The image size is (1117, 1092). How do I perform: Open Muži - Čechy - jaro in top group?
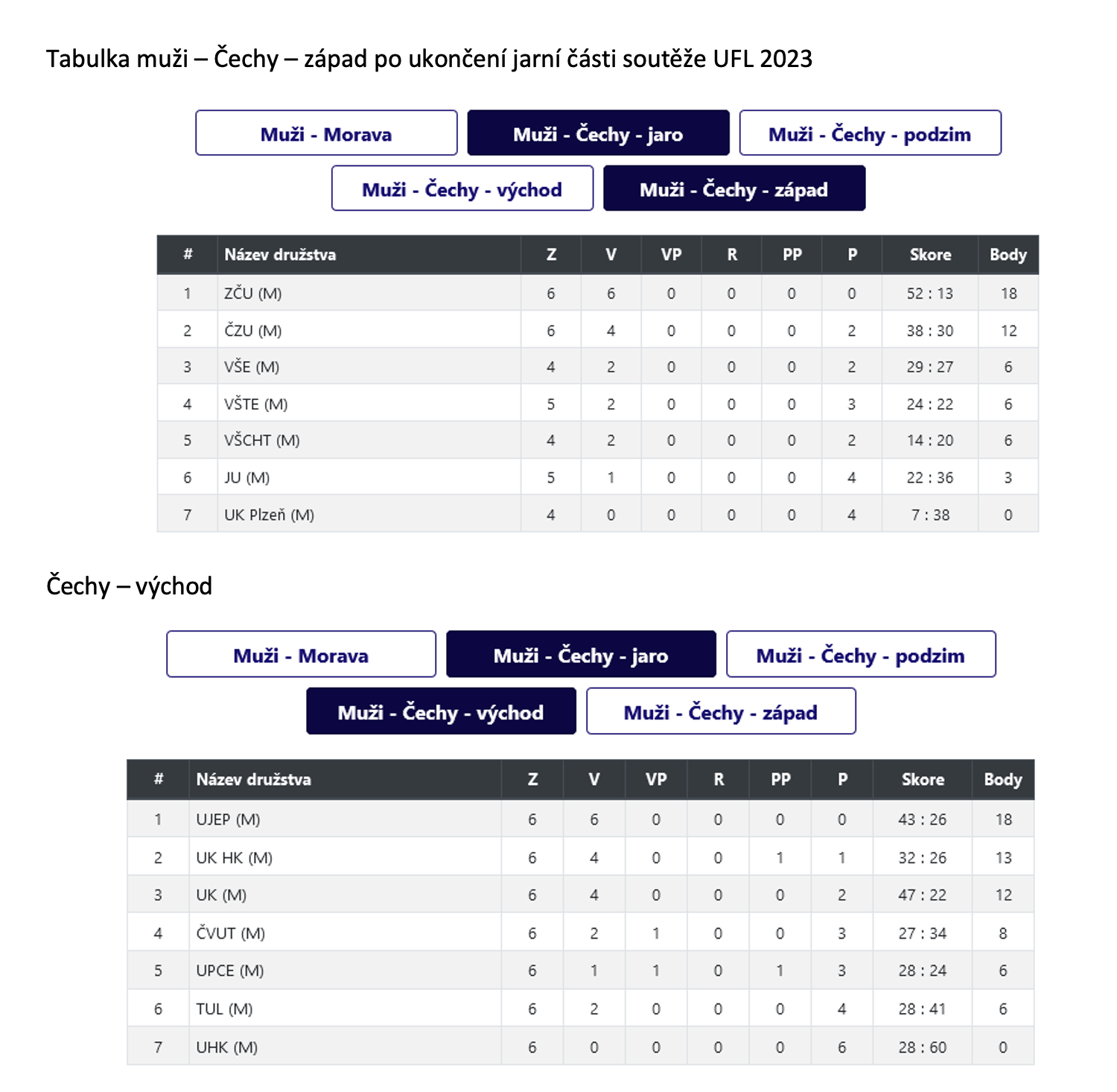pos(598,133)
